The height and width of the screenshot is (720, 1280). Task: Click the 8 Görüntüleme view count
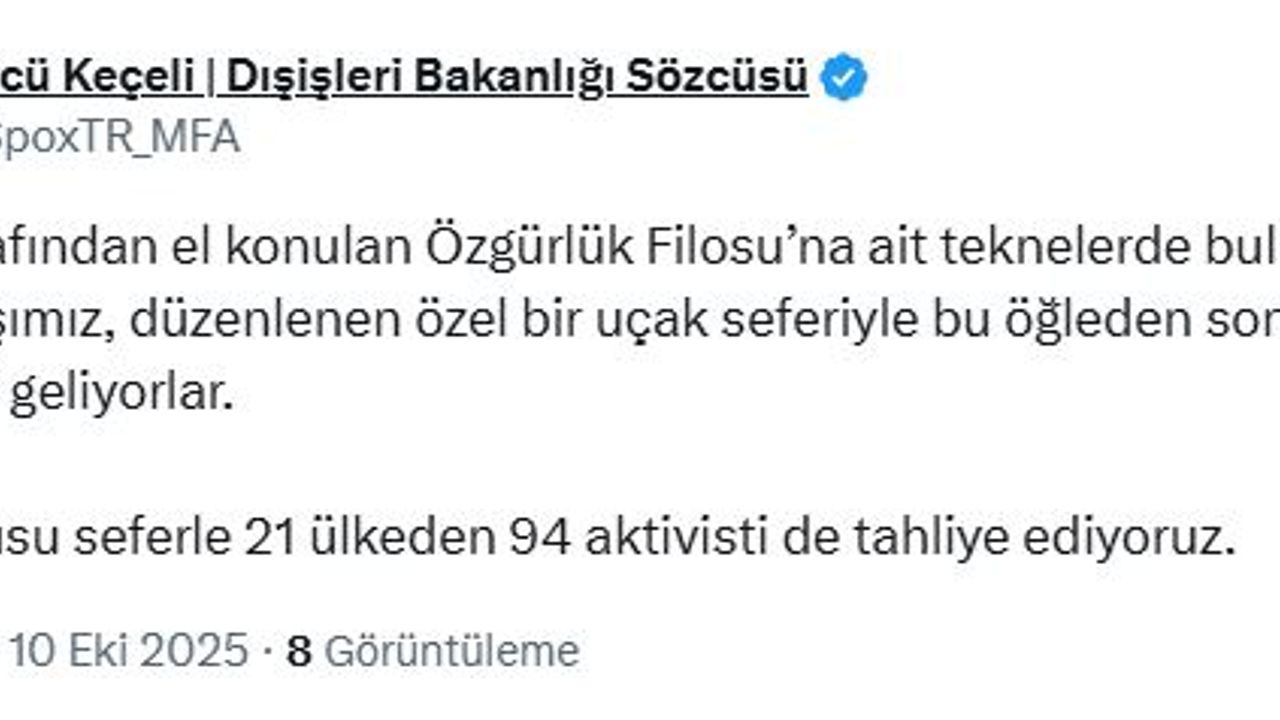(x=432, y=651)
